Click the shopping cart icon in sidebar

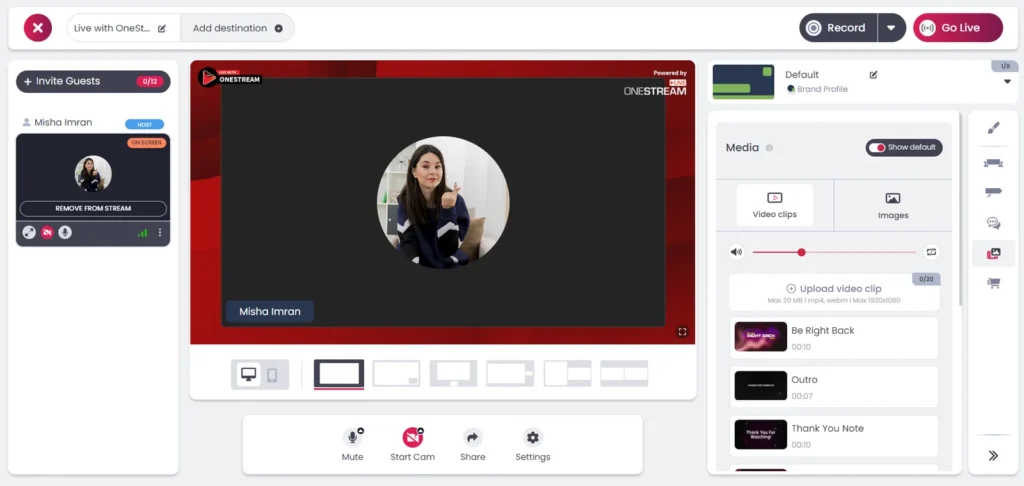pos(993,283)
